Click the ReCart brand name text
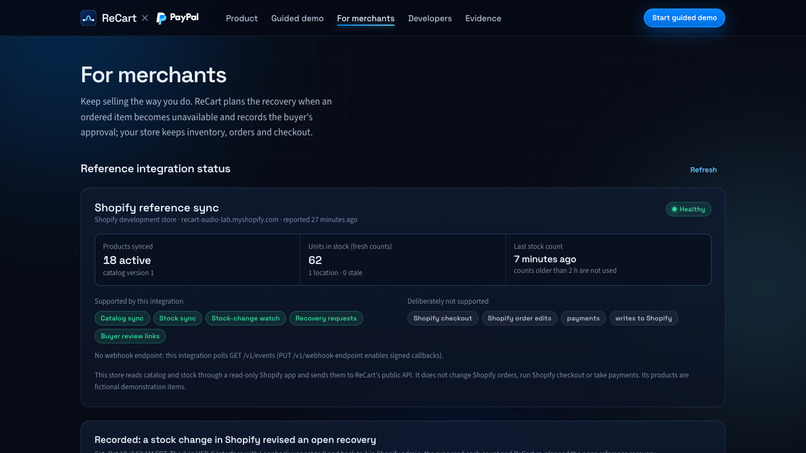This screenshot has height=453, width=806. pyautogui.click(x=119, y=19)
